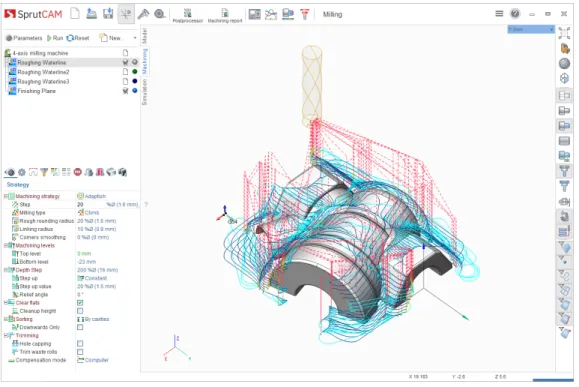
Task: Click the zoom-to-fit icon in the right toolbar
Action: point(564,33)
